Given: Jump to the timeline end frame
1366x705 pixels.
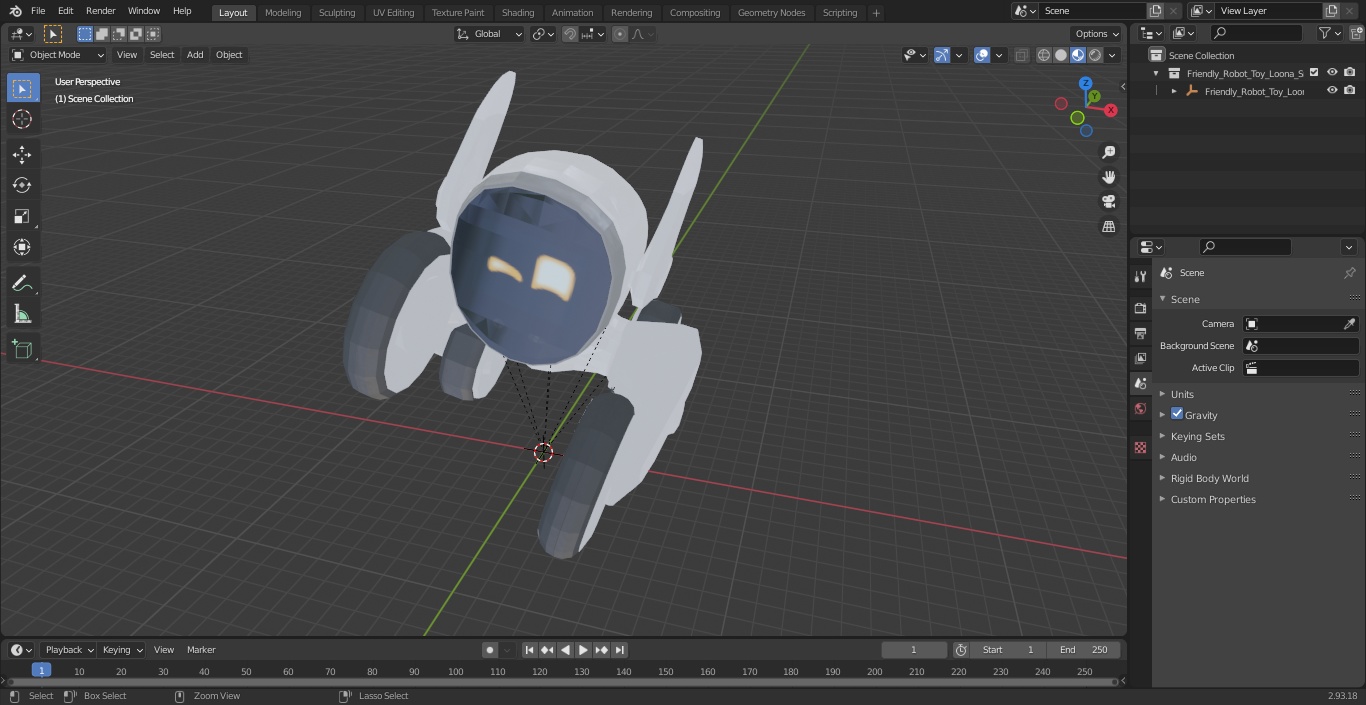Looking at the screenshot, I should pyautogui.click(x=620, y=650).
